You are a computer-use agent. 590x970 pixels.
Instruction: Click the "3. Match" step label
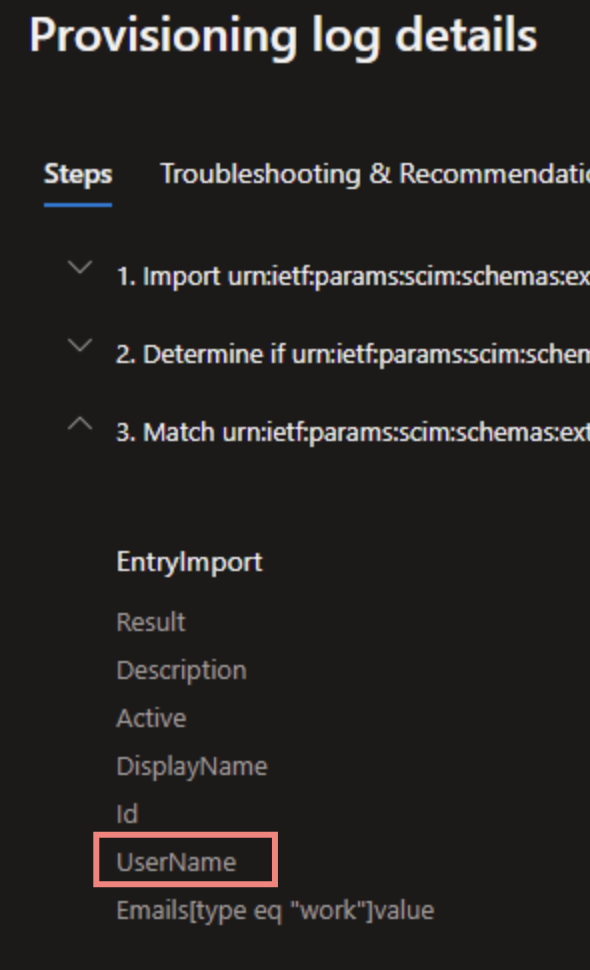click(x=165, y=432)
